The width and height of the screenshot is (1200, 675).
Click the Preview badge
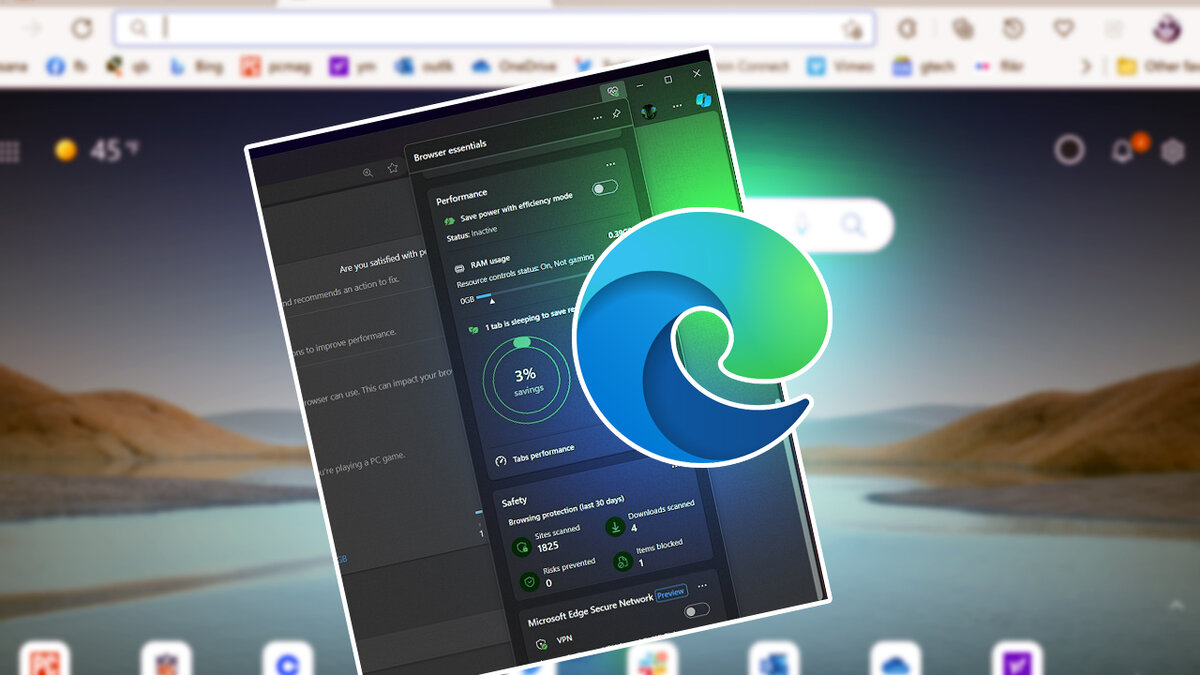(x=671, y=593)
